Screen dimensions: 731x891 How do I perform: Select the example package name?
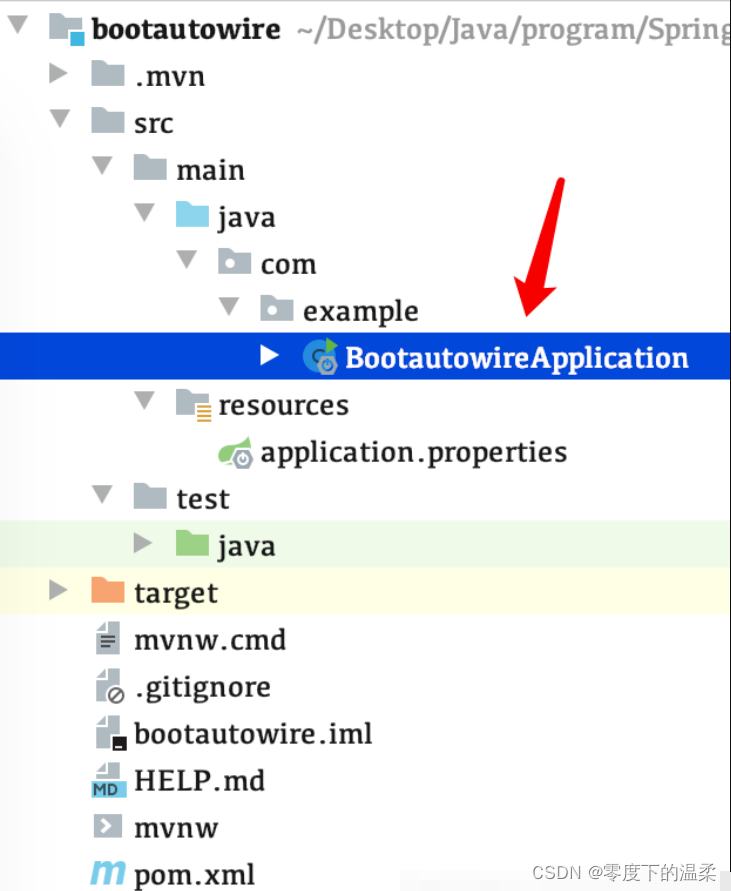[360, 312]
